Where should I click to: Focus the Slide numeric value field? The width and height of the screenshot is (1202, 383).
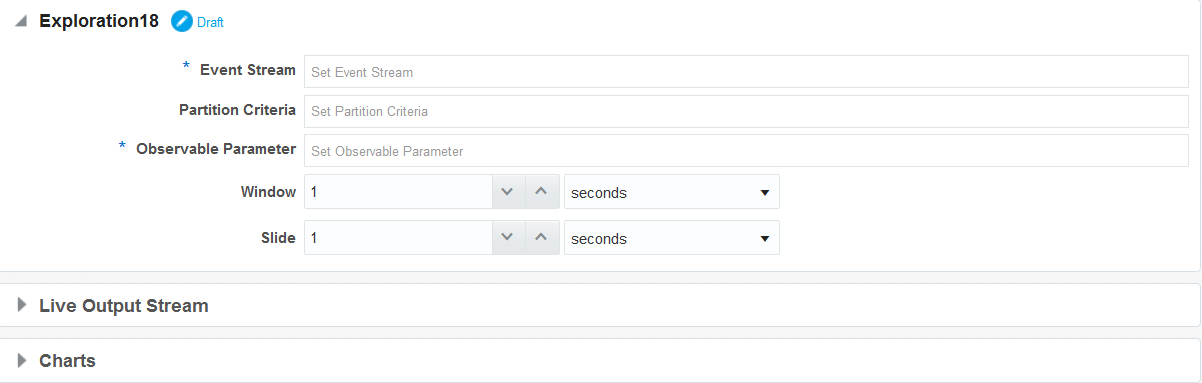pos(398,238)
